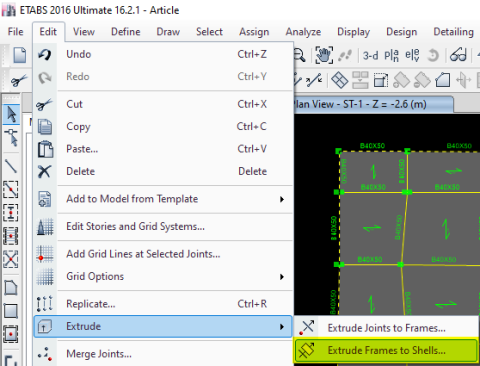The image size is (480, 366).
Task: Open Add to Model from Template submenu
Action: coord(163,199)
